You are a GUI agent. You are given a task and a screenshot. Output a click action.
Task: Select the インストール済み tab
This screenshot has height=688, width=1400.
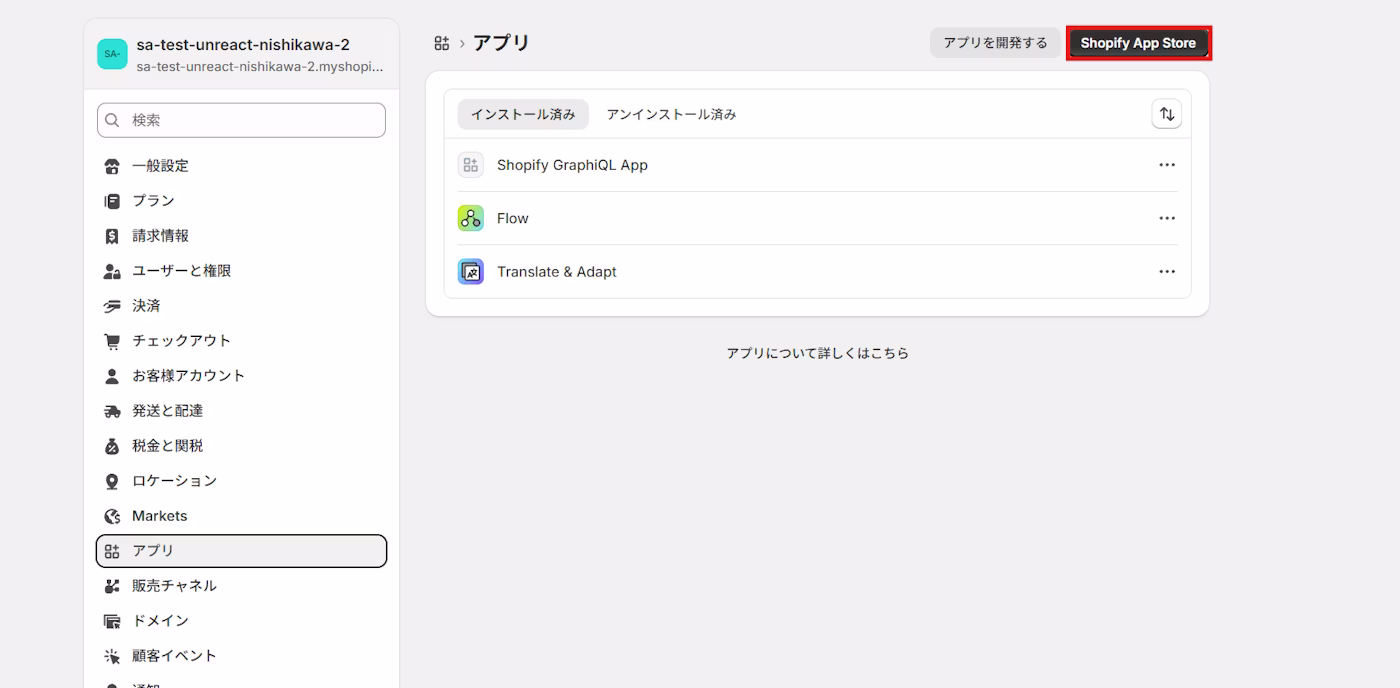click(x=523, y=113)
